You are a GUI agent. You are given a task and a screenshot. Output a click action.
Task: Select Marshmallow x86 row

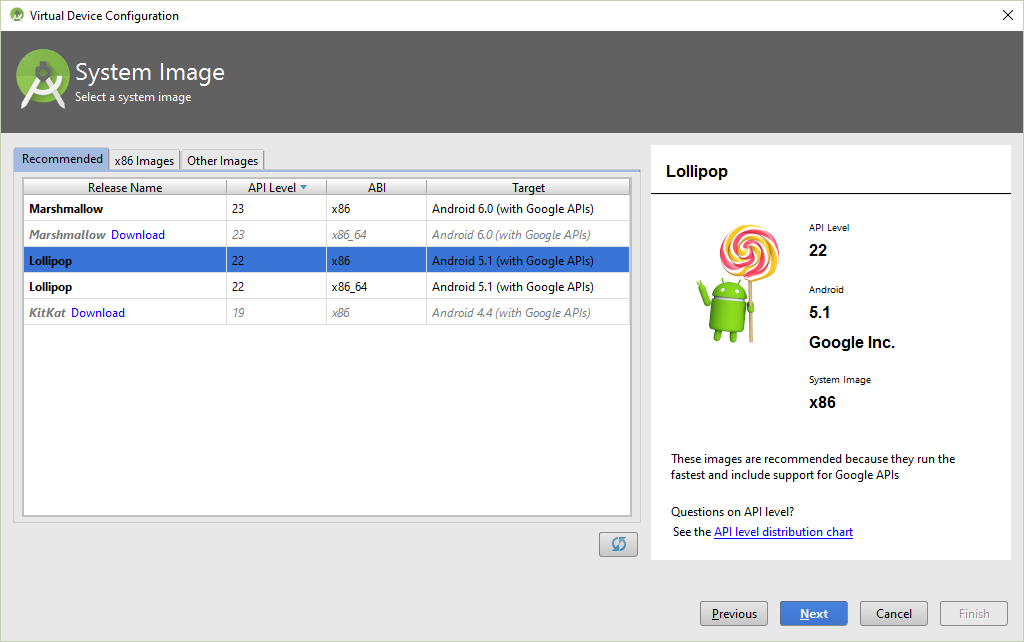[327, 208]
